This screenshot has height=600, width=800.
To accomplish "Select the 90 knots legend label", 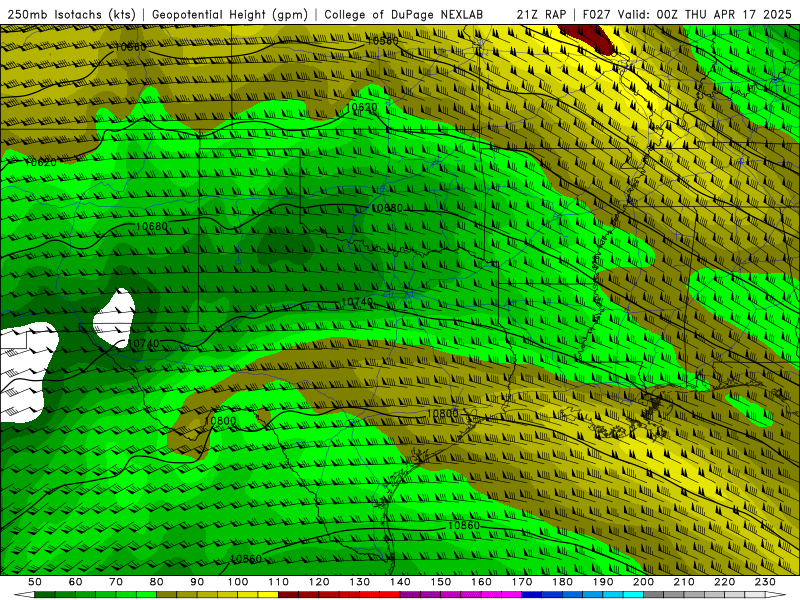I will click(197, 582).
